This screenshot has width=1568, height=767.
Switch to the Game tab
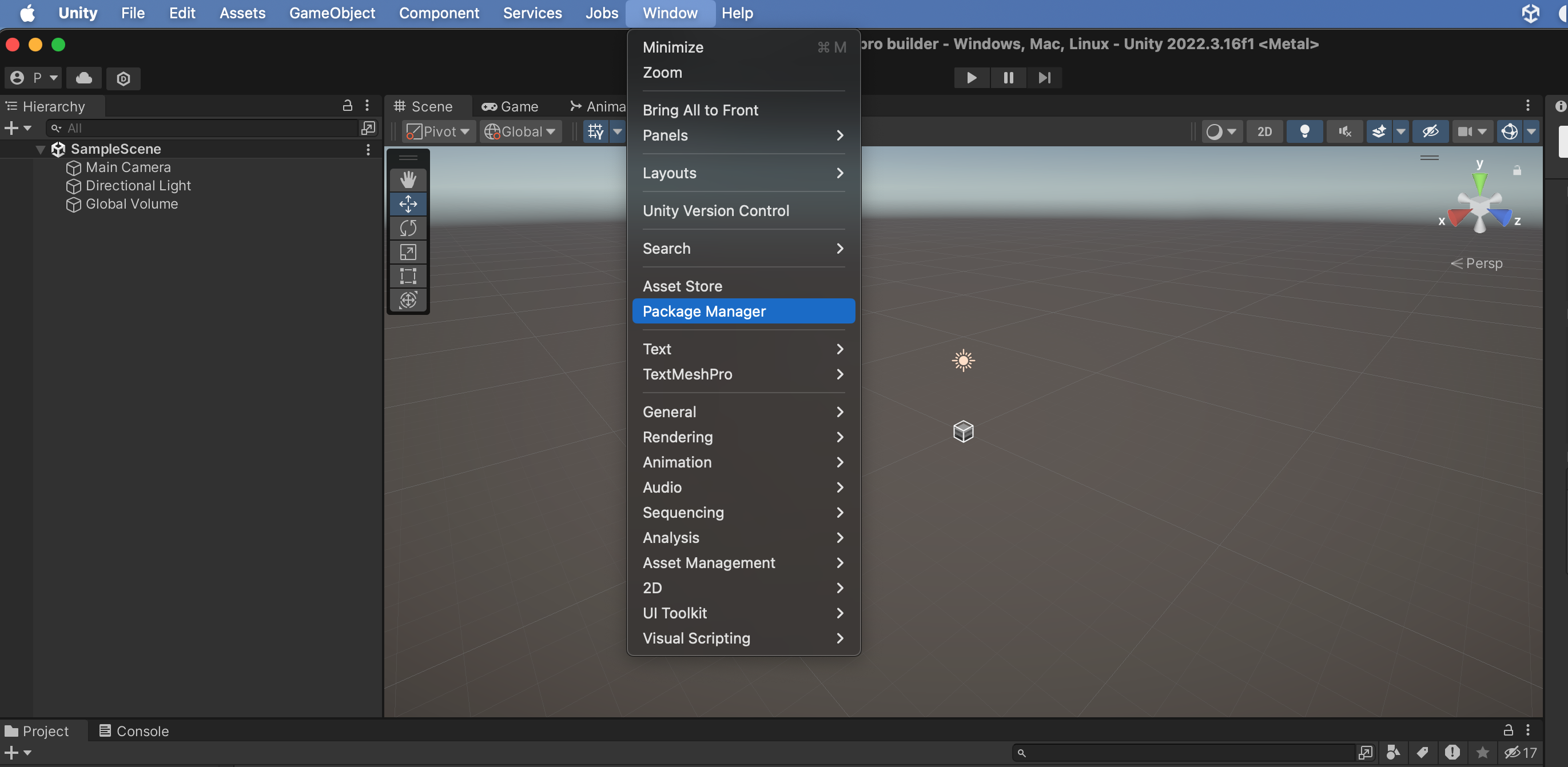[x=510, y=106]
